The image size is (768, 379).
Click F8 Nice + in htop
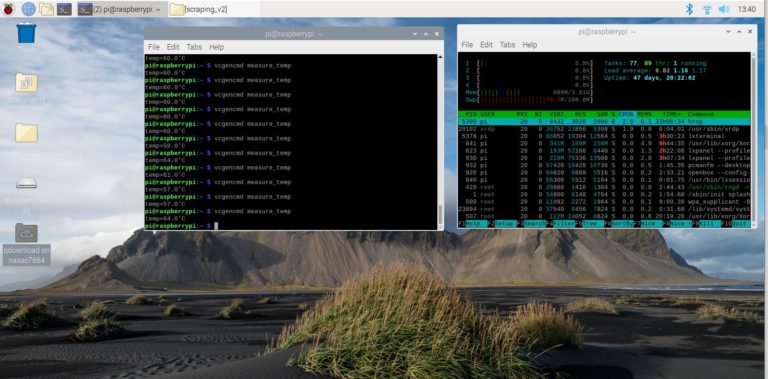[x=677, y=224]
